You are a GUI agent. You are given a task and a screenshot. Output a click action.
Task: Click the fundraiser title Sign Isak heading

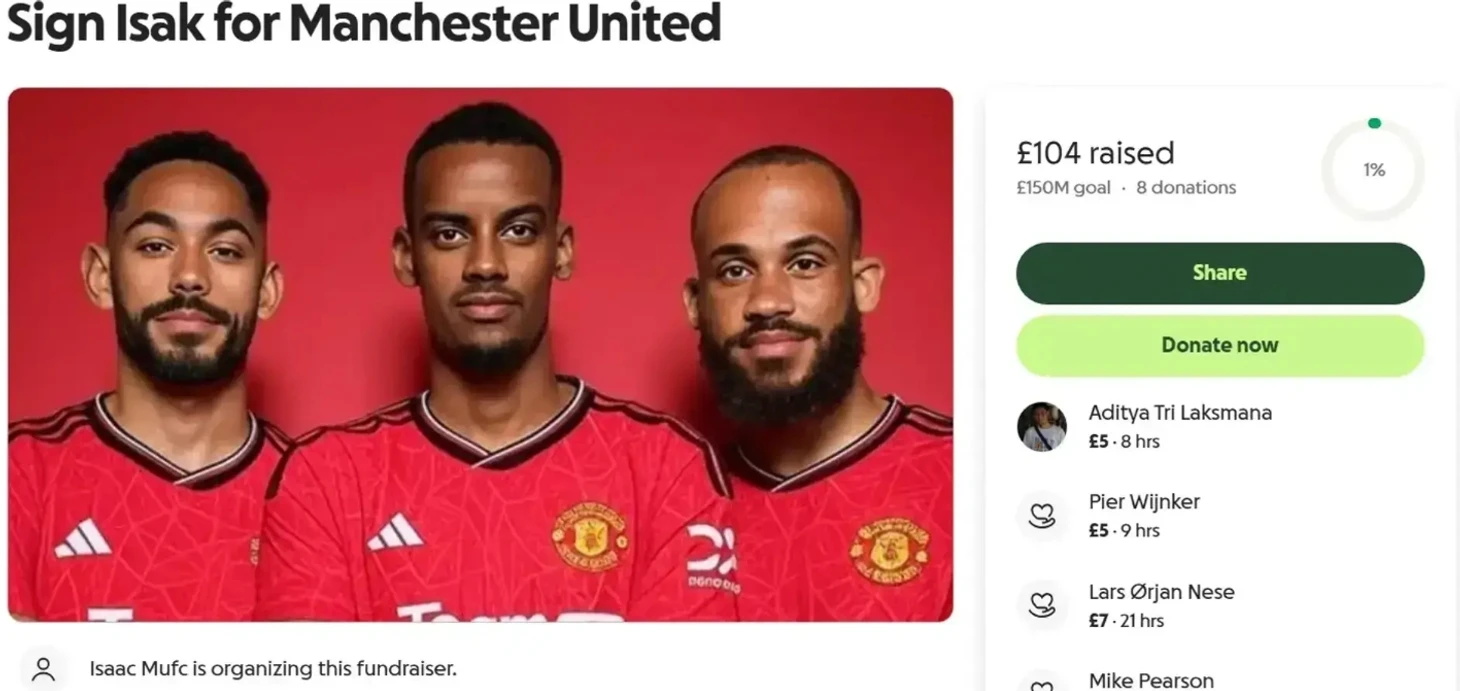click(x=364, y=23)
